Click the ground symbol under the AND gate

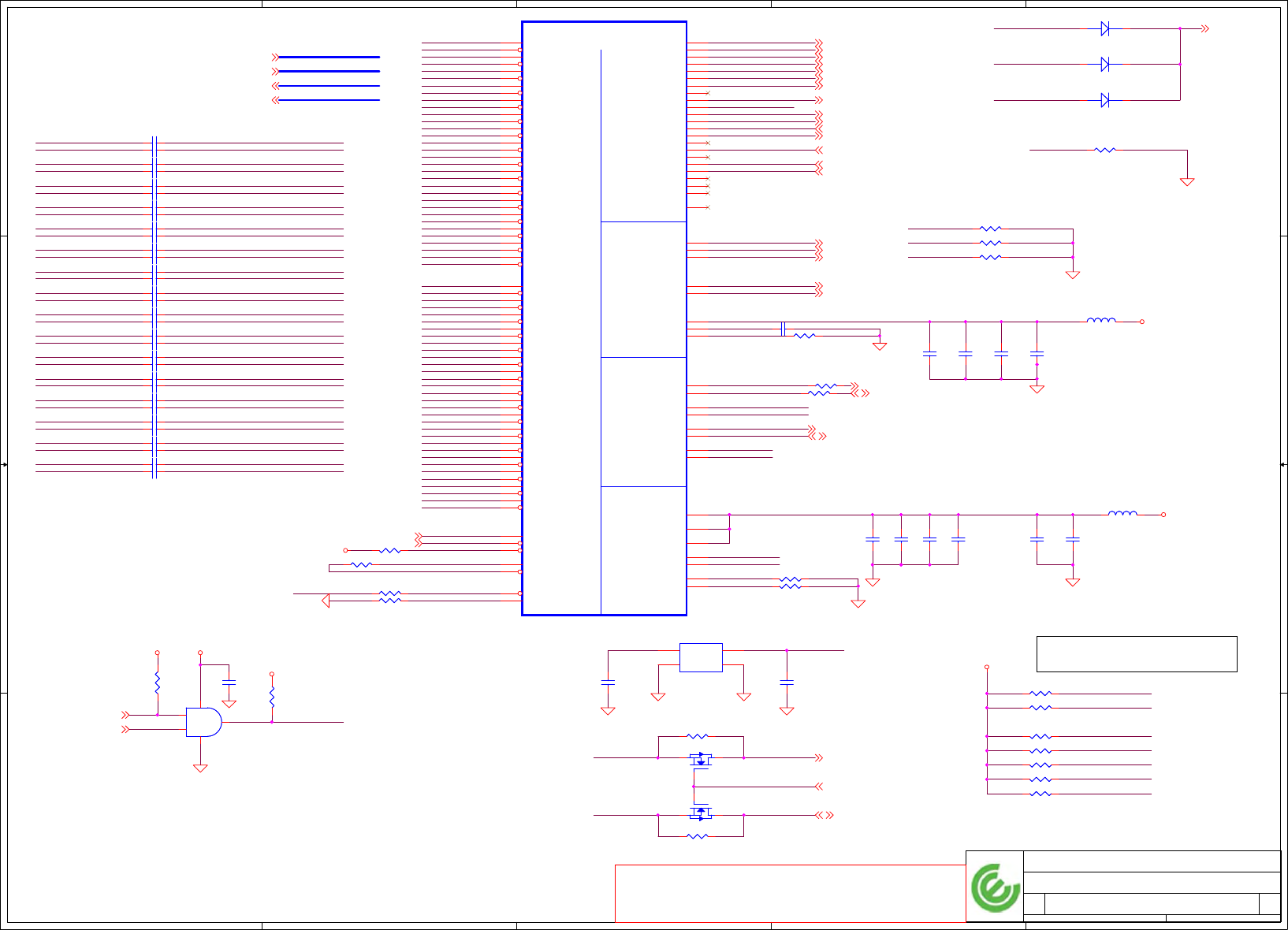[200, 768]
